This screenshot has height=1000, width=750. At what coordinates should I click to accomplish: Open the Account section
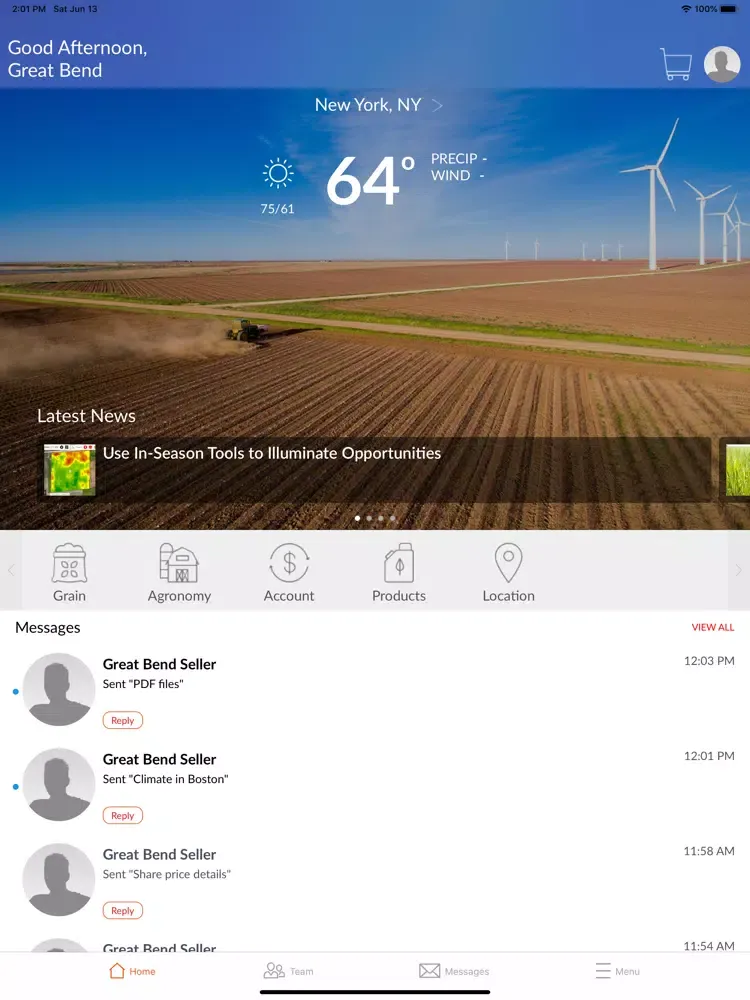[x=289, y=572]
